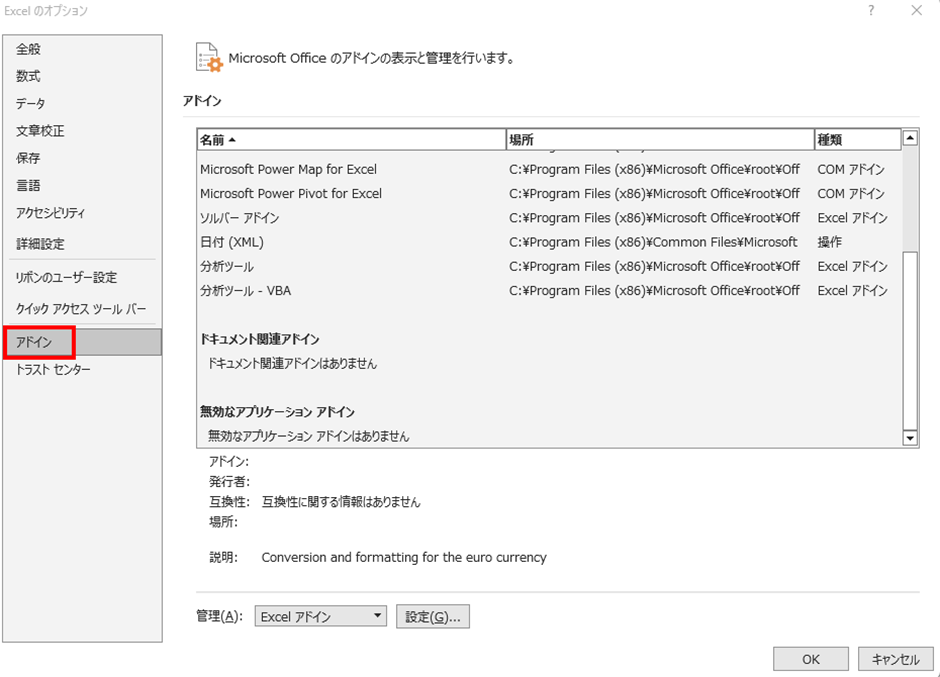Open the 数式 options category
This screenshot has height=677, width=940.
coord(29,76)
